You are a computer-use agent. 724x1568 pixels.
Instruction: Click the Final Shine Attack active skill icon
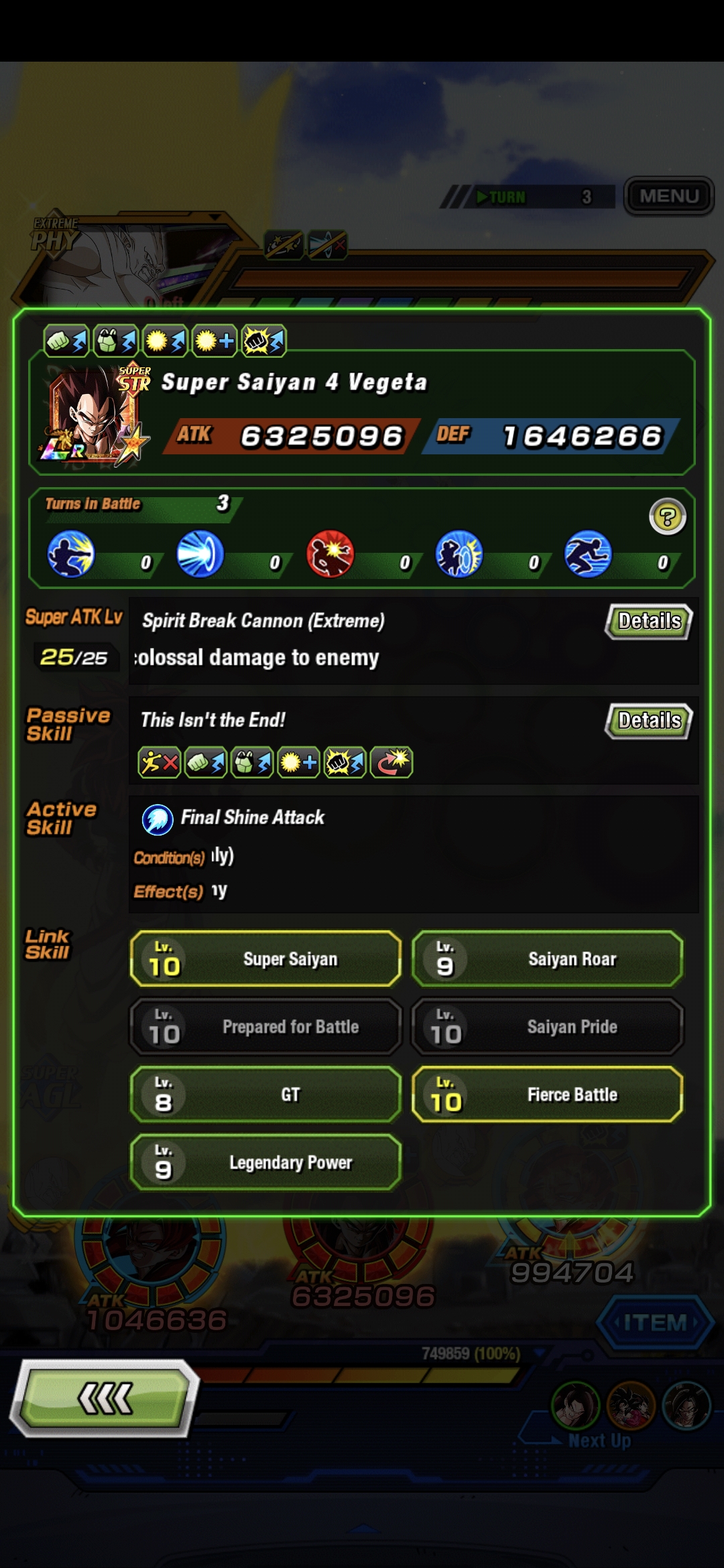(158, 819)
